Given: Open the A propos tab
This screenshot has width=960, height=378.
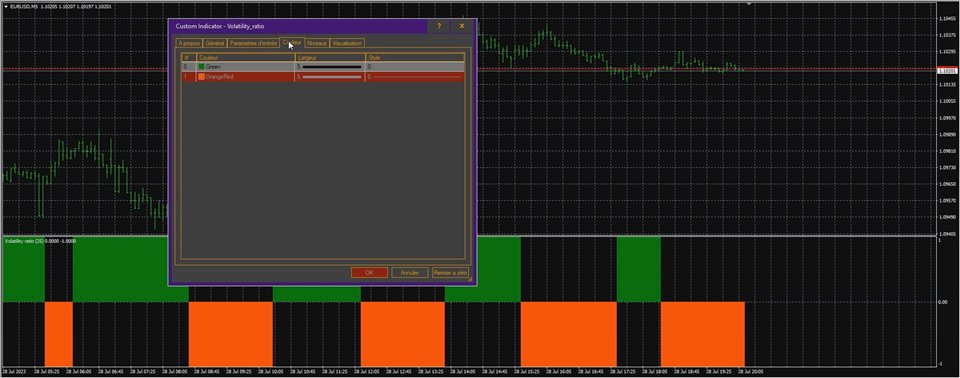Looking at the screenshot, I should [189, 43].
